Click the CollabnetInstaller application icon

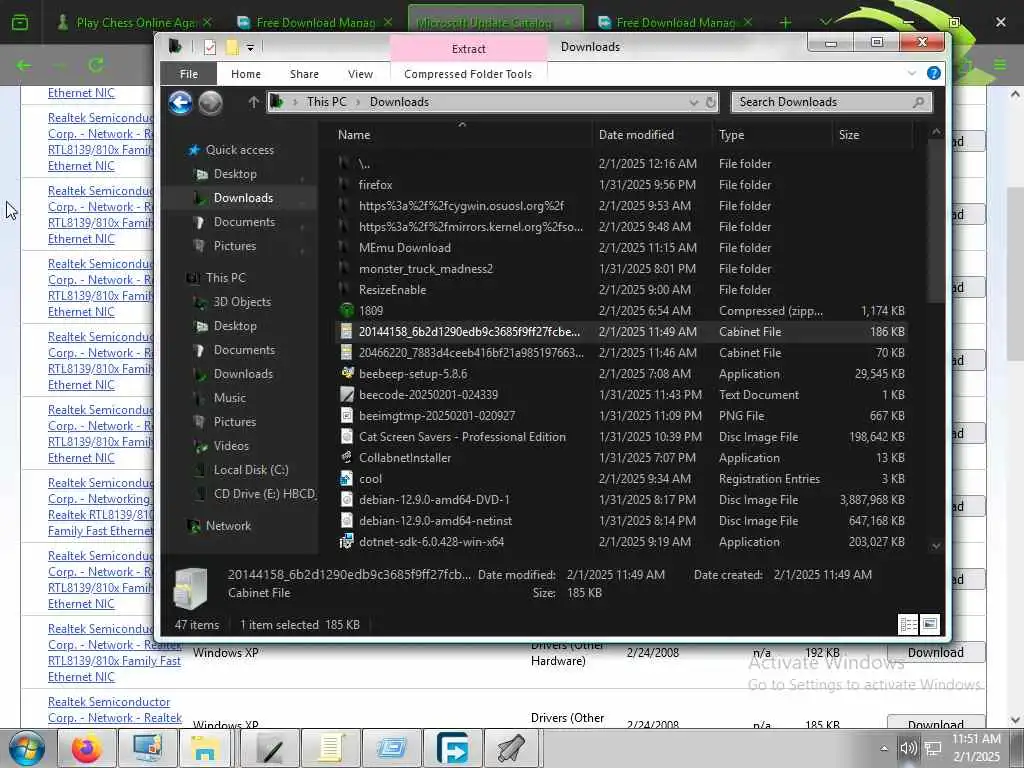click(347, 458)
